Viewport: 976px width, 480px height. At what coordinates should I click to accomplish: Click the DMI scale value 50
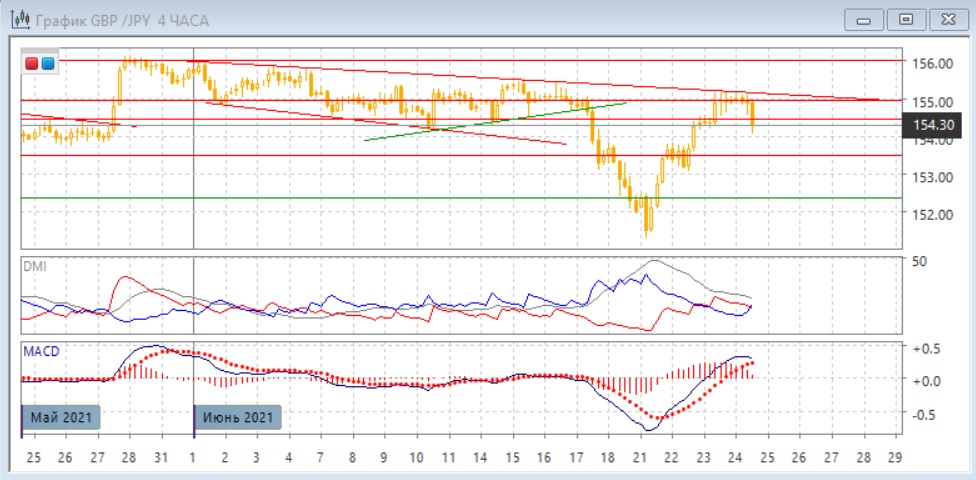[921, 261]
